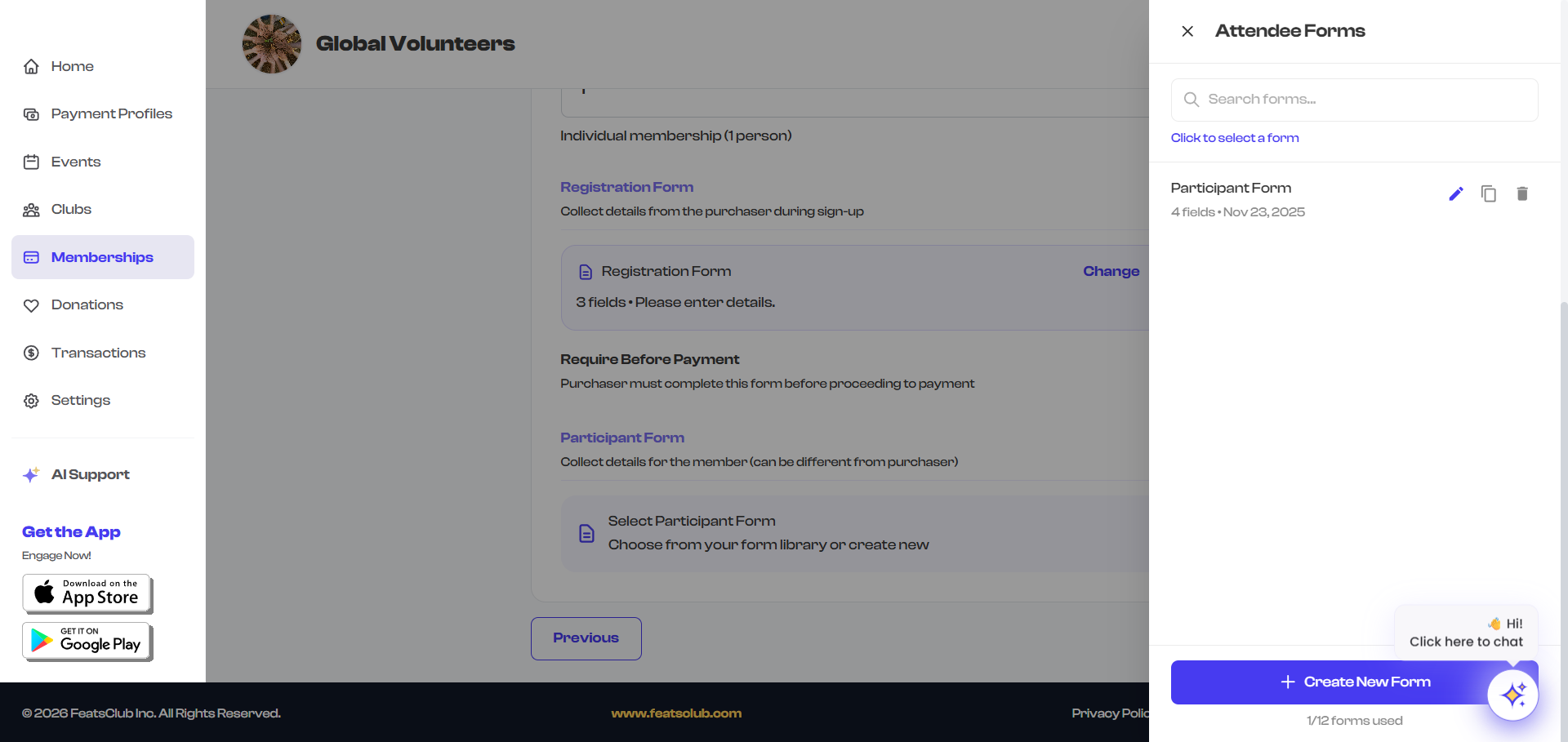1568x742 pixels.
Task: Select Memberships in the sidebar
Action: [103, 257]
